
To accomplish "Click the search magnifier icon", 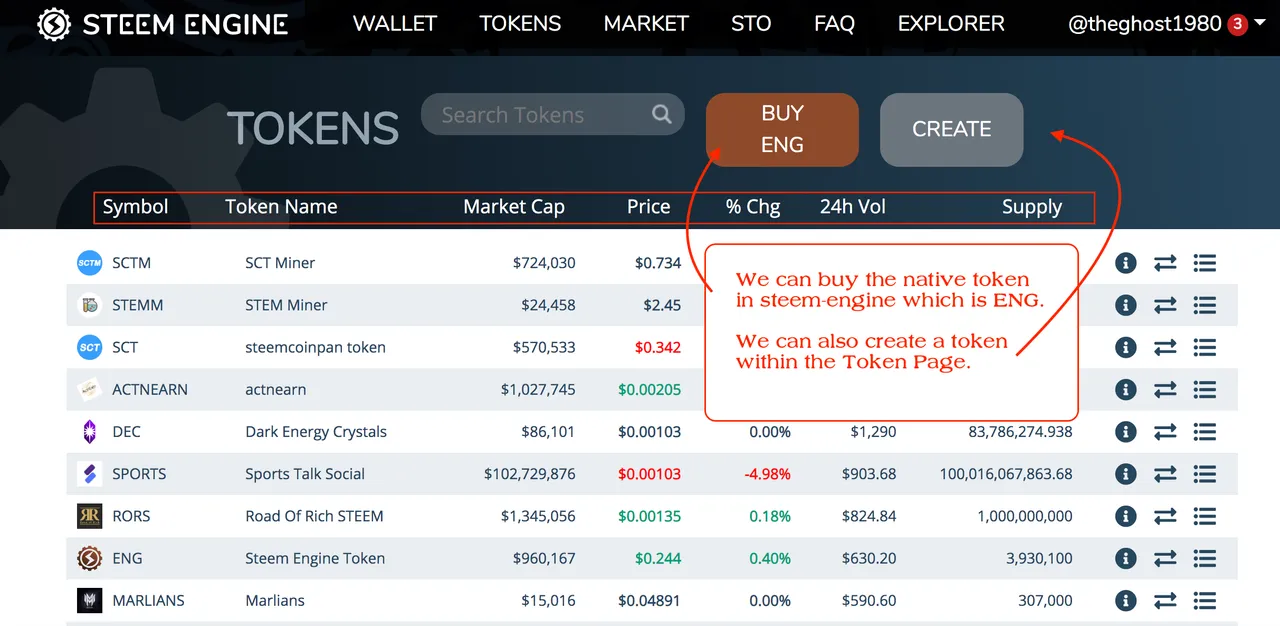I will (x=661, y=114).
